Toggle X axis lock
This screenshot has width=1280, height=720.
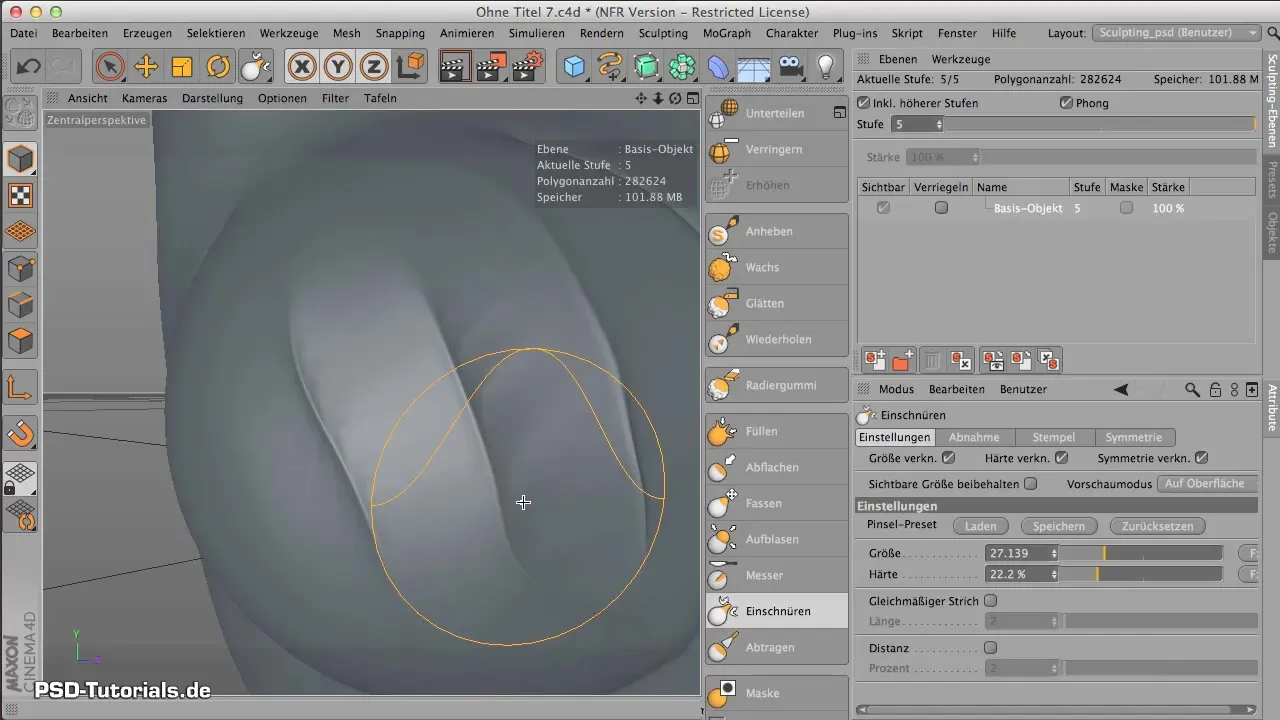(302, 67)
